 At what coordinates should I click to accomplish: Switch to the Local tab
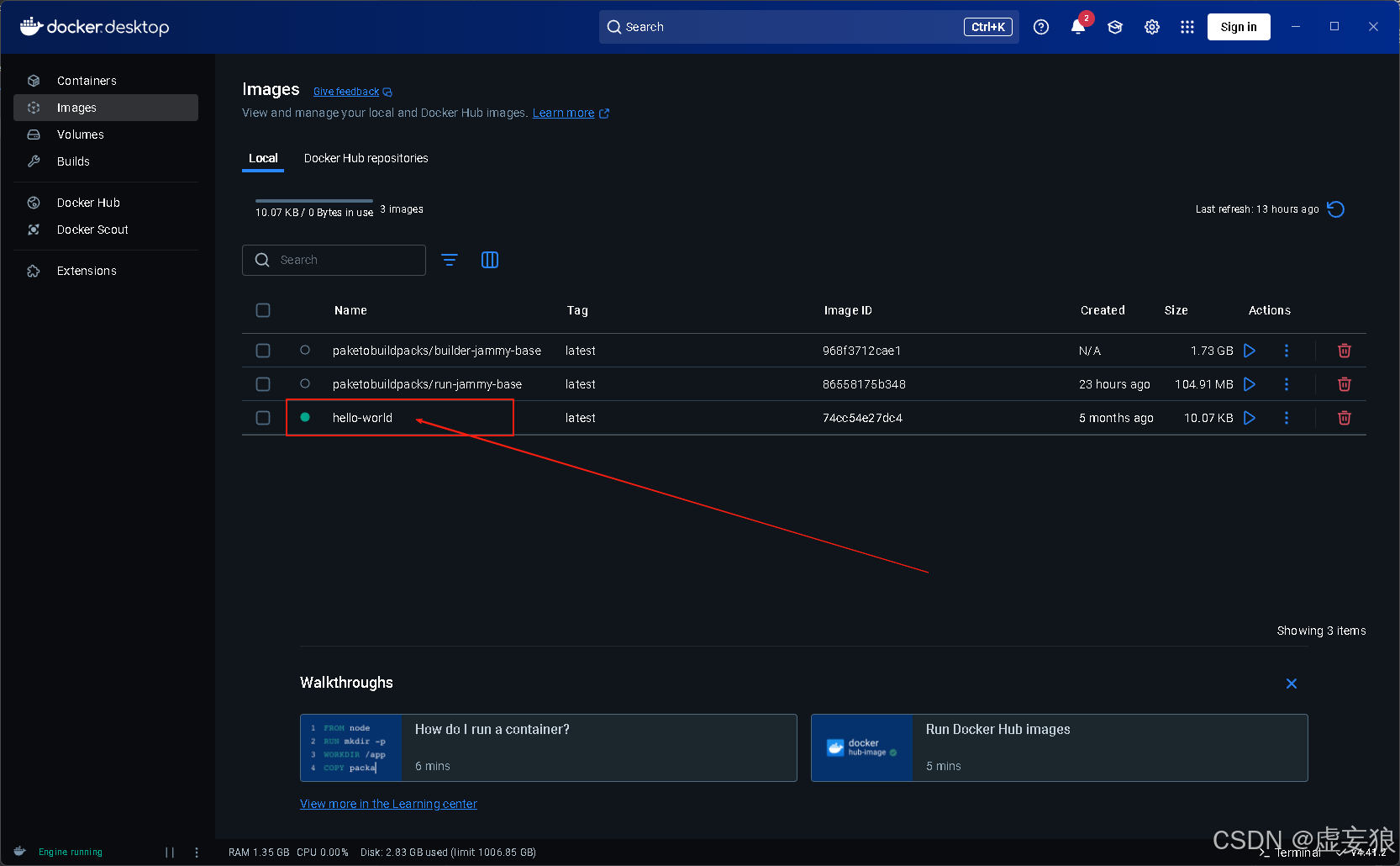pos(263,158)
